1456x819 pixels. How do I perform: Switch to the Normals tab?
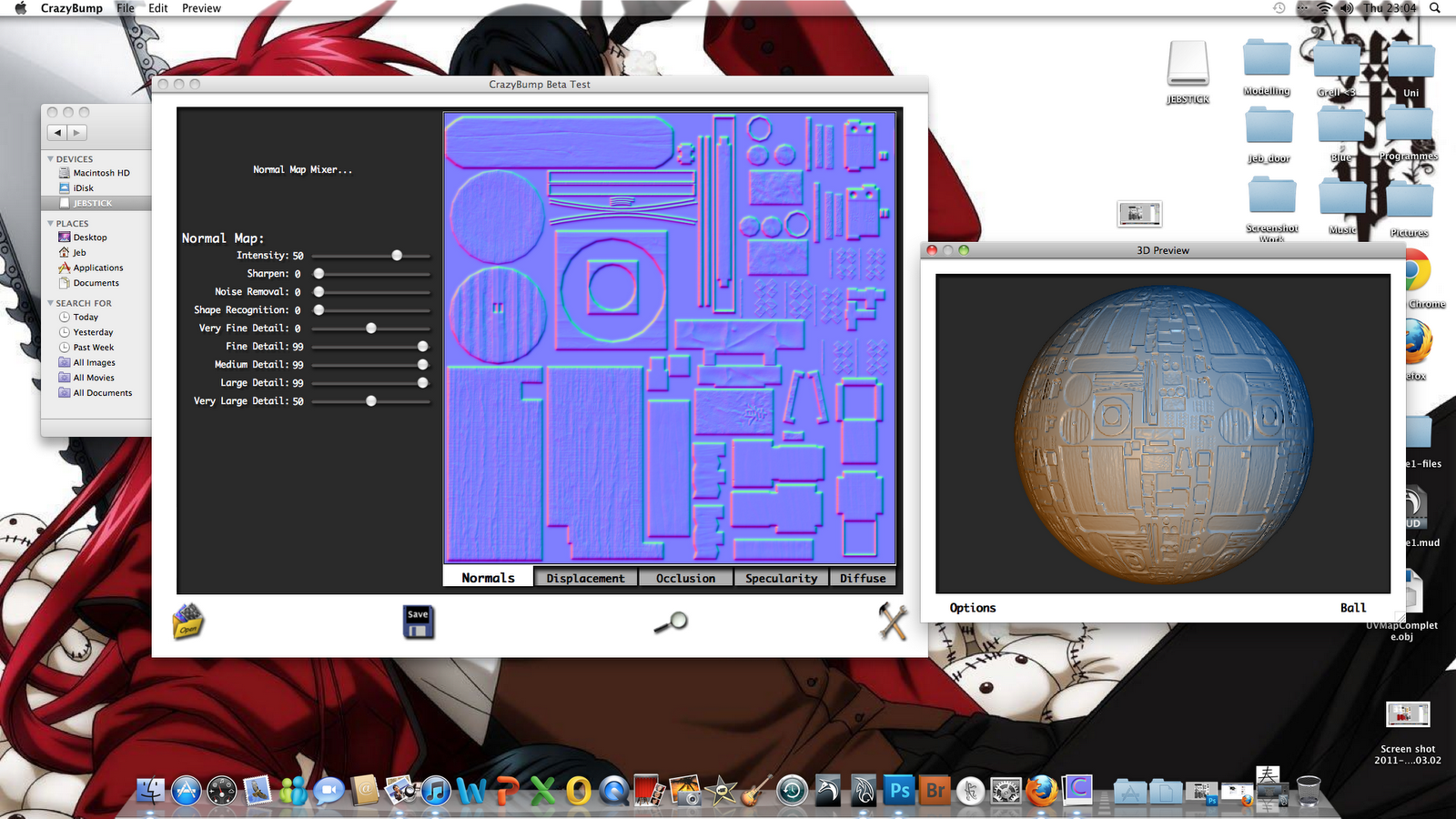pos(488,578)
